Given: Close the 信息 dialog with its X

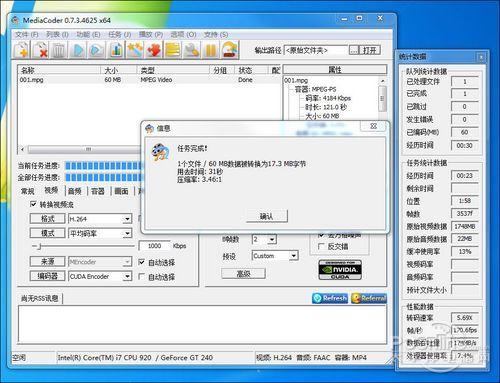Looking at the screenshot, I should coord(373,126).
